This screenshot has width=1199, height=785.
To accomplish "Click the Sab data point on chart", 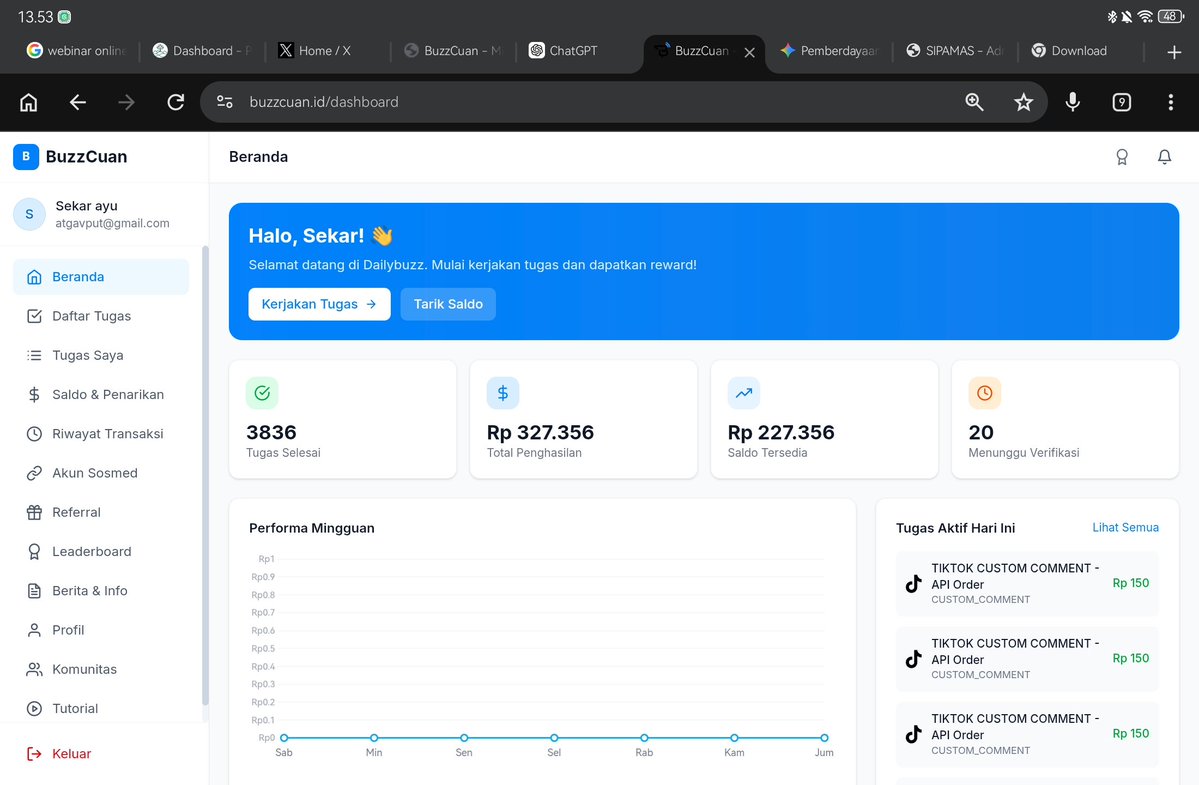I will click(284, 738).
